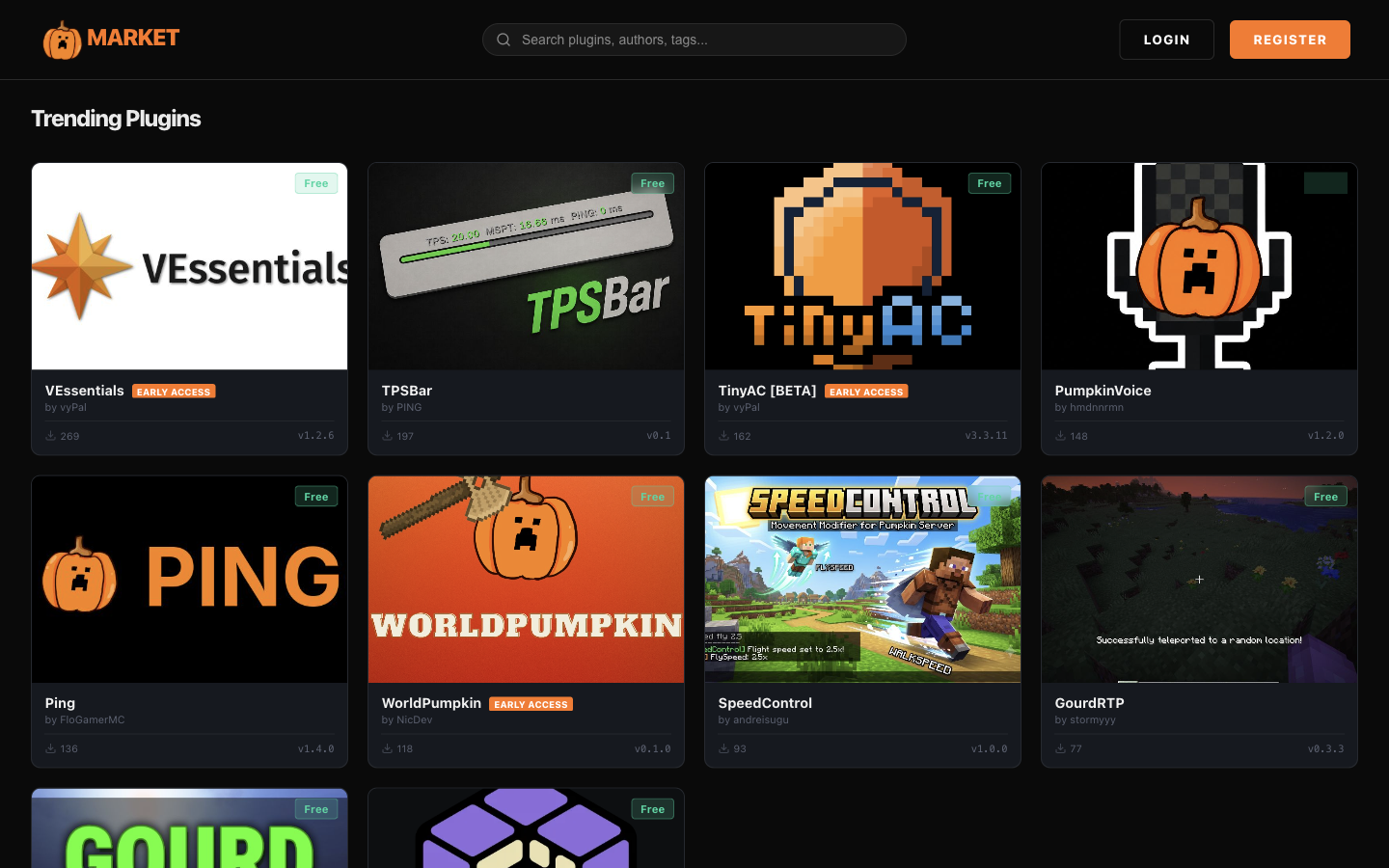This screenshot has height=868, width=1389.
Task: Click the Trending Plugins heading
Action: pyautogui.click(x=116, y=119)
